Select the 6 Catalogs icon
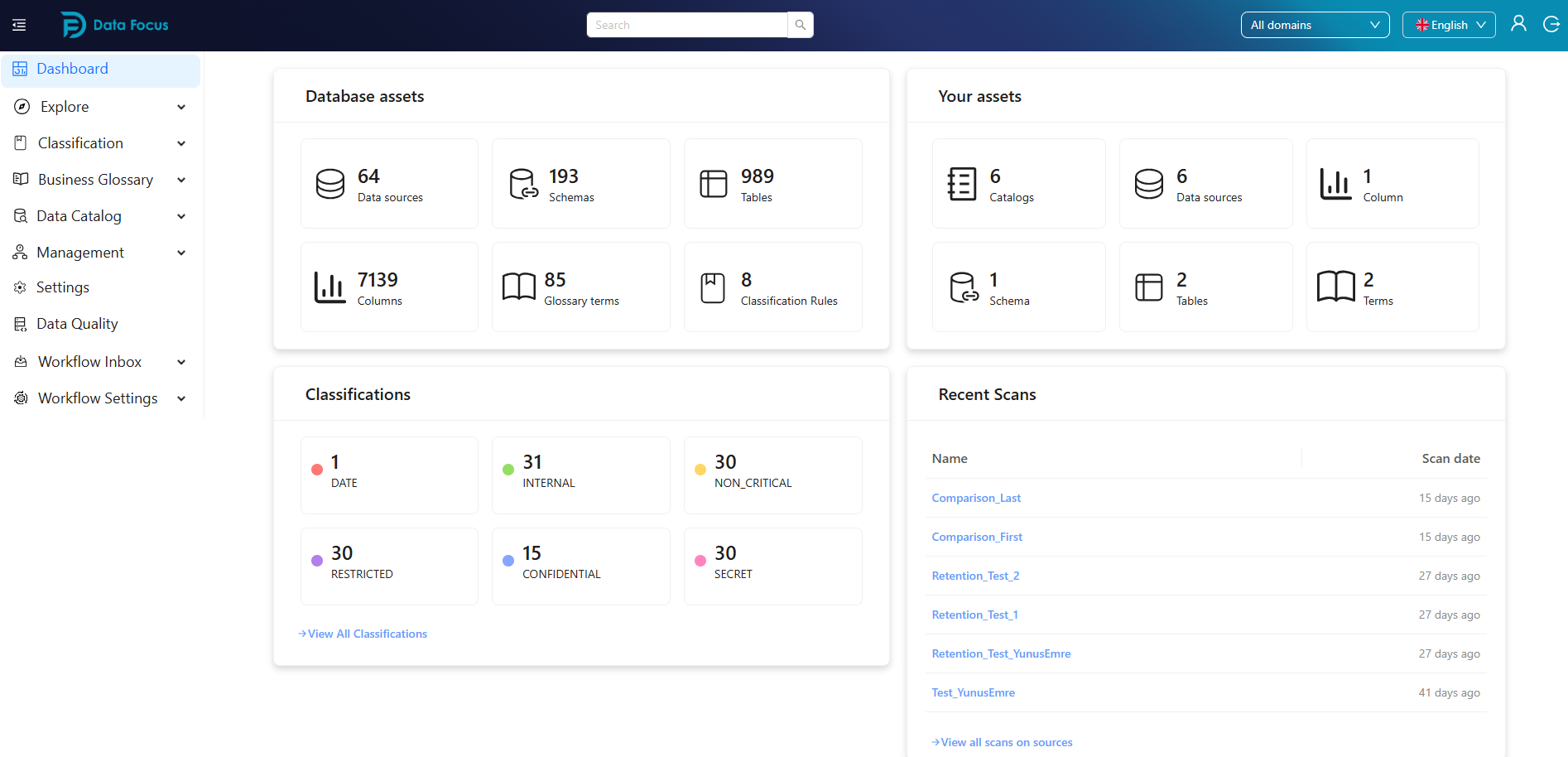1568x757 pixels. 961,184
